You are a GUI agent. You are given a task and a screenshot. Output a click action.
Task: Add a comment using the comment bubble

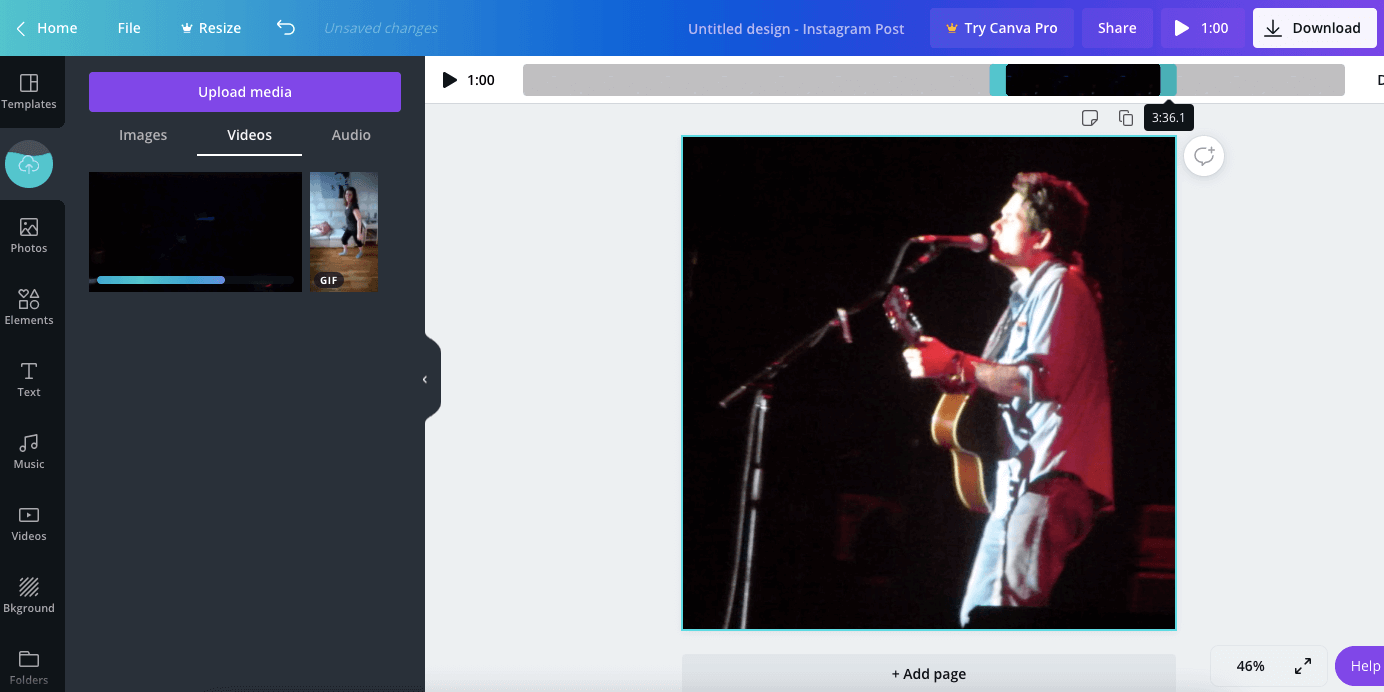click(x=1203, y=156)
